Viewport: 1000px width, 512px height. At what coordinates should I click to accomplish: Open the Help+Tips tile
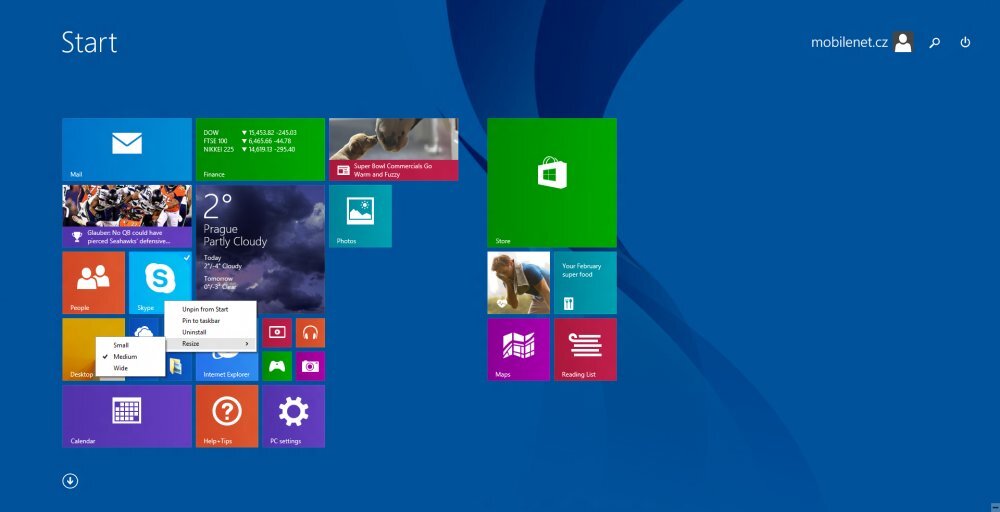(227, 416)
